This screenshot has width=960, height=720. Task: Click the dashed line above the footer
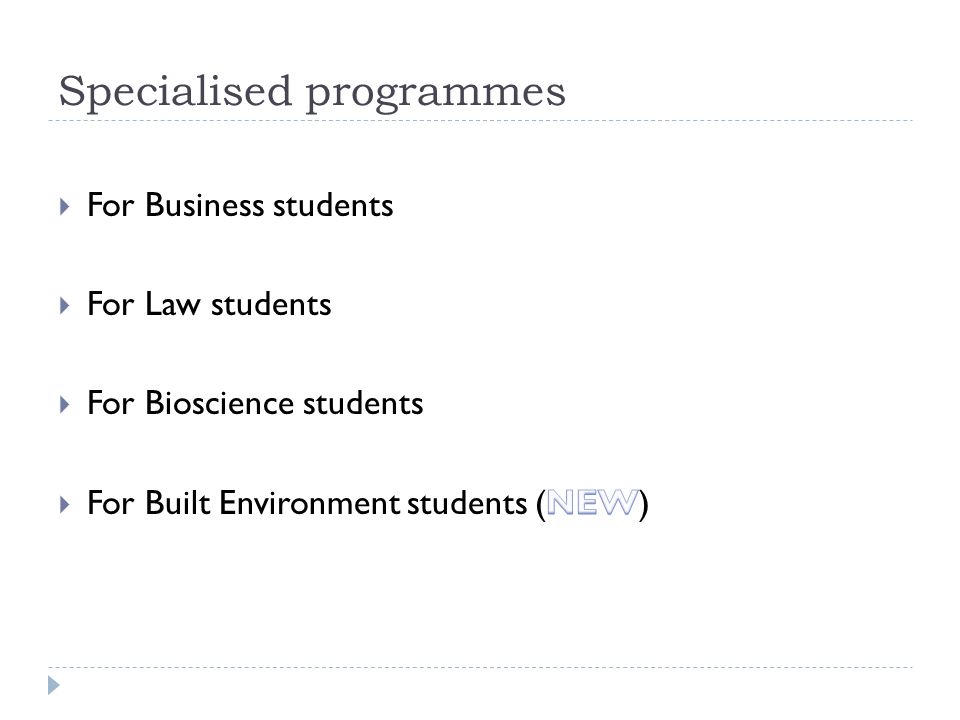click(x=481, y=667)
